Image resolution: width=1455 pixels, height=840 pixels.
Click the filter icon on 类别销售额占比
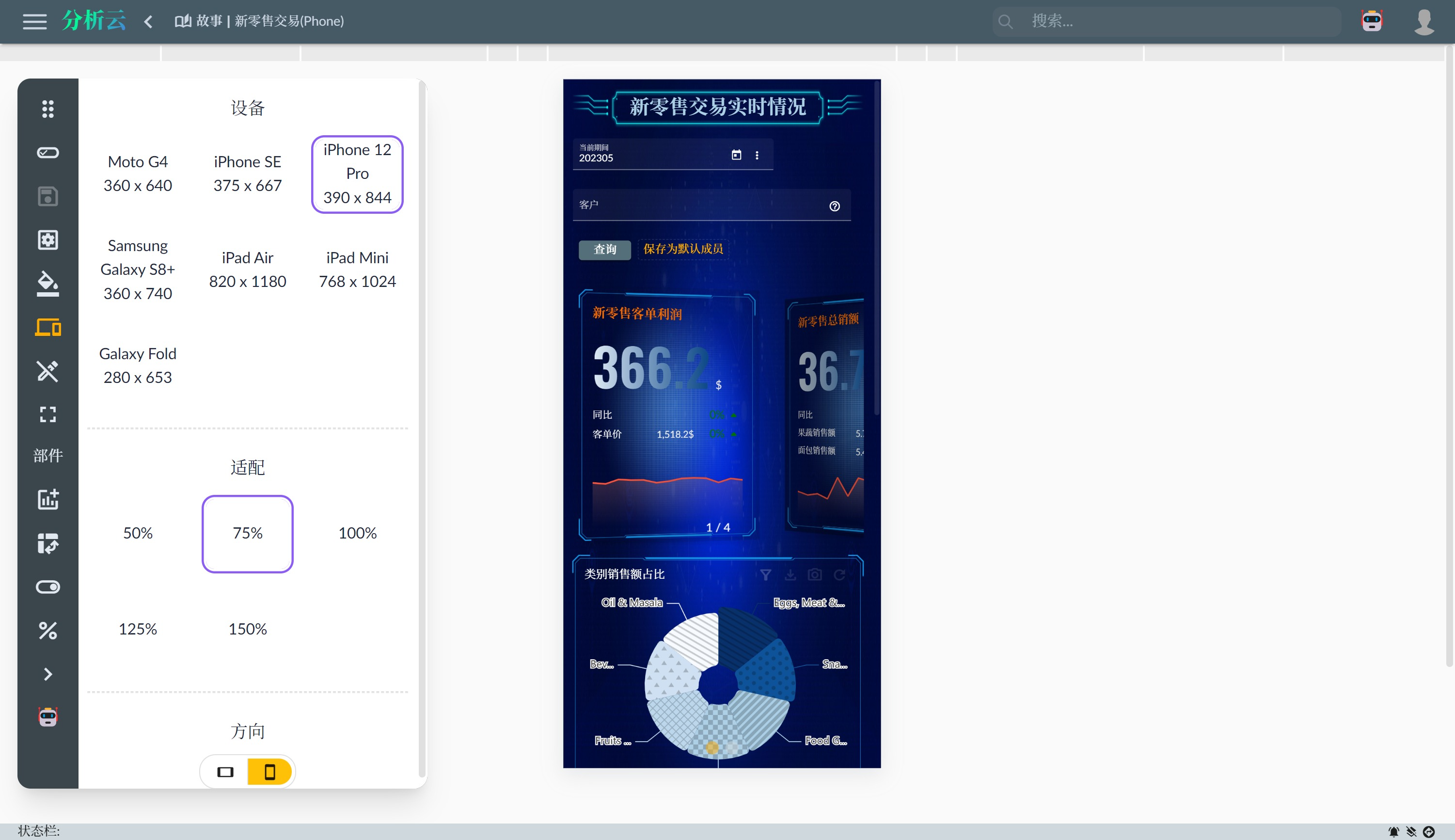[x=765, y=574]
